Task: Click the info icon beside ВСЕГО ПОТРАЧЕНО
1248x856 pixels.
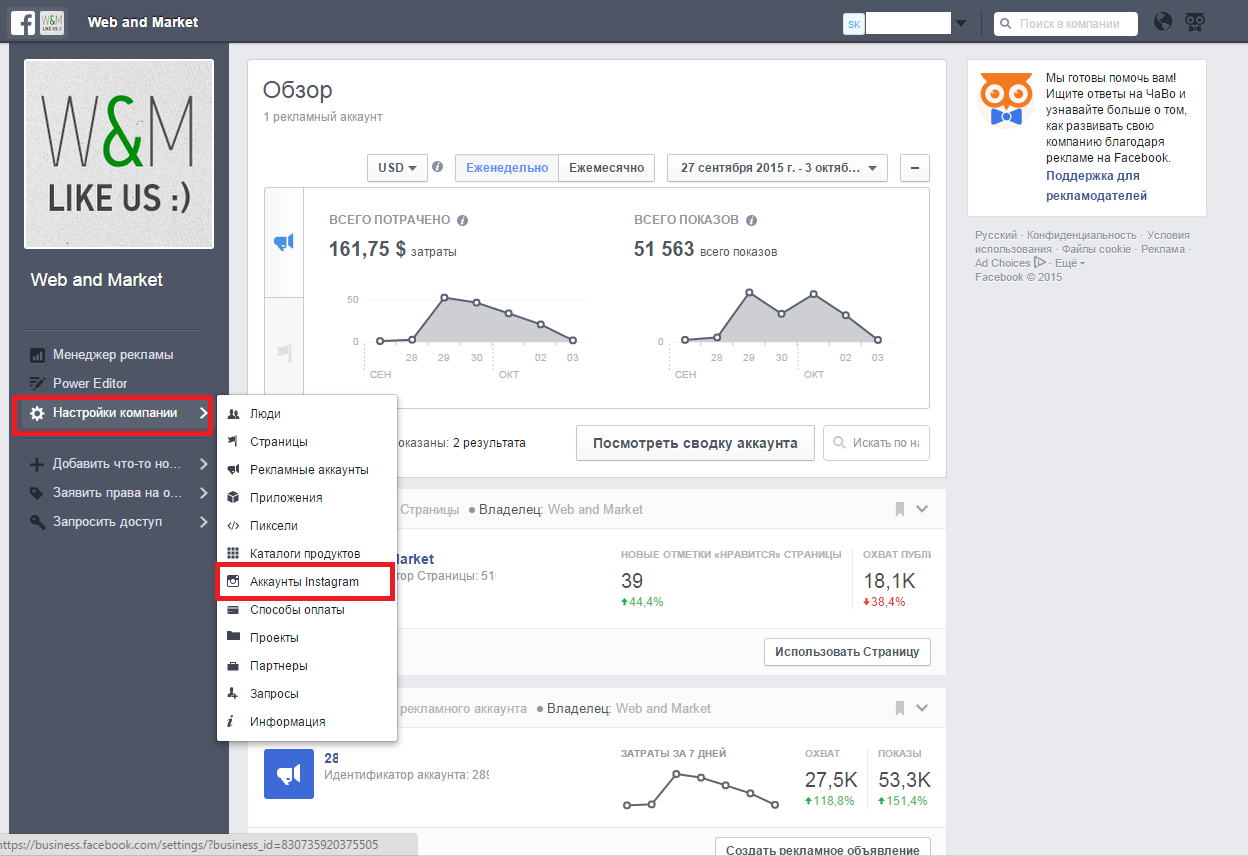Action: point(463,220)
